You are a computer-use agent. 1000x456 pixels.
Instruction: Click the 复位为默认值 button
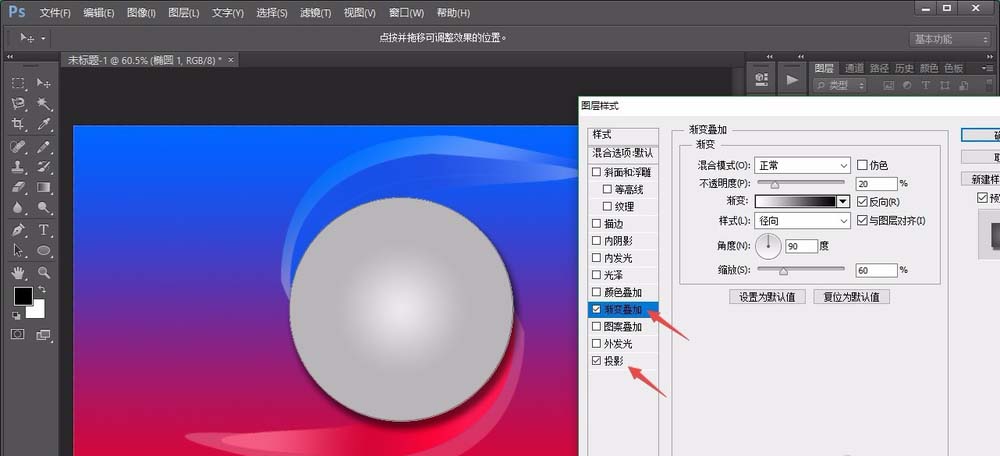click(851, 296)
